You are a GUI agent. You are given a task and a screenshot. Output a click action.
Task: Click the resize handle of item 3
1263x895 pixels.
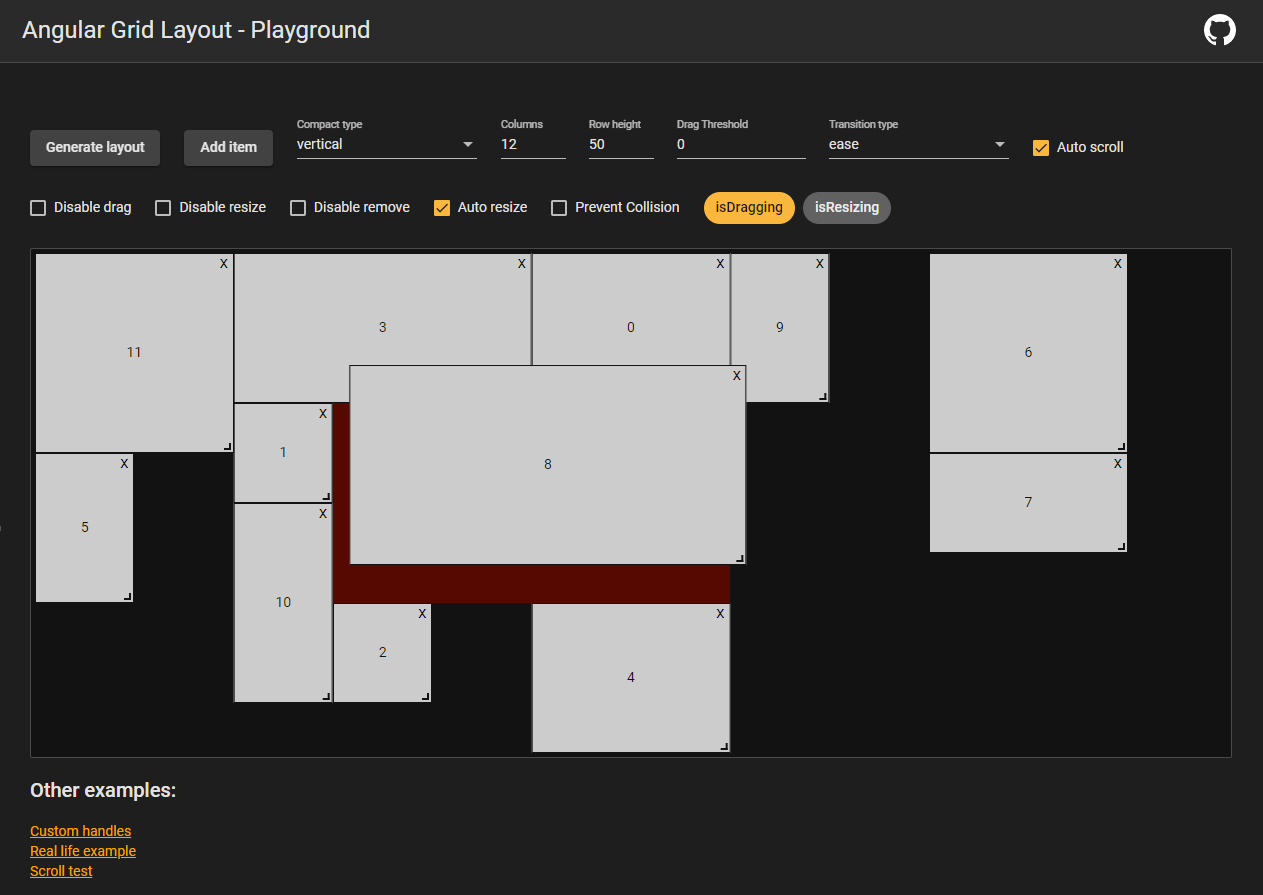pyautogui.click(x=525, y=394)
